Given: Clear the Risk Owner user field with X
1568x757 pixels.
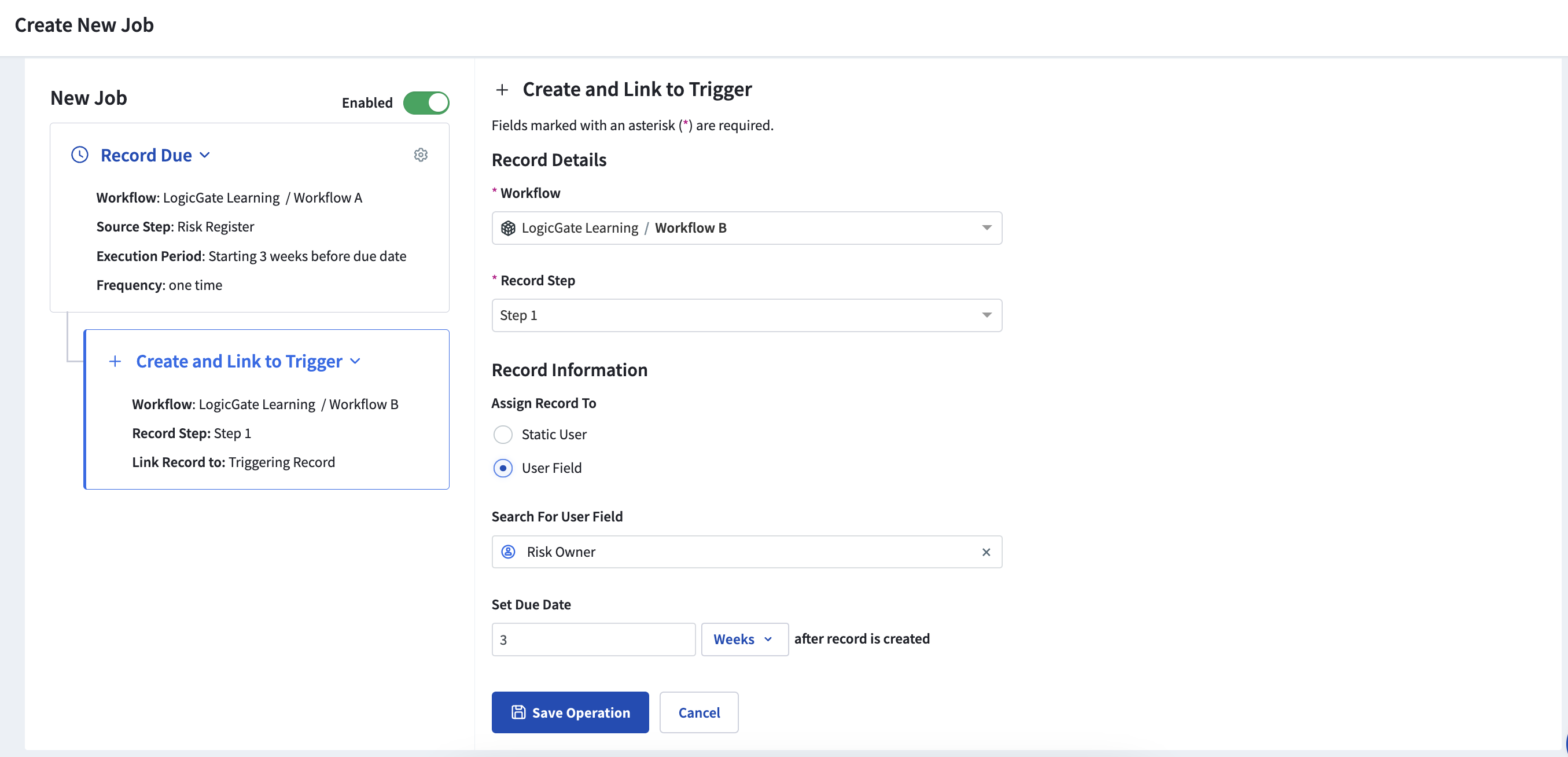Looking at the screenshot, I should tap(986, 552).
